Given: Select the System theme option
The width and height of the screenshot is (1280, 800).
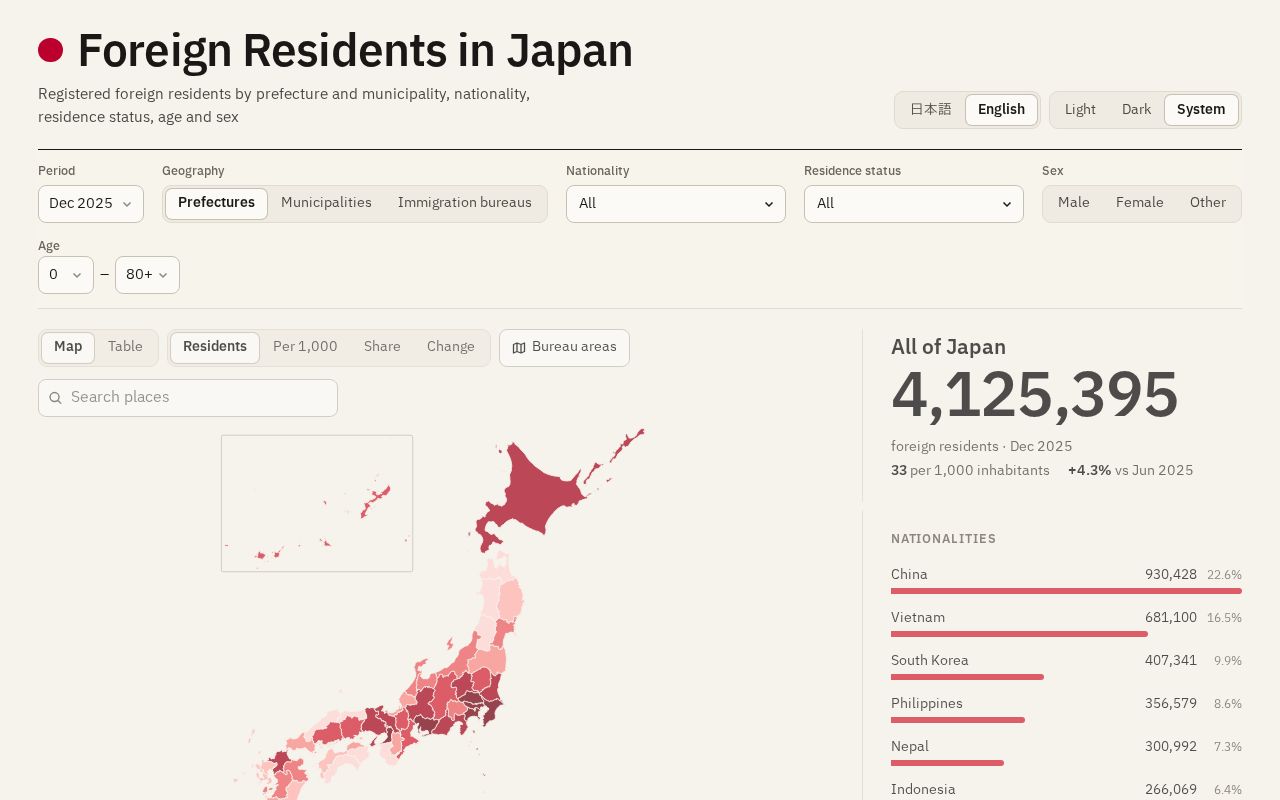Looking at the screenshot, I should [x=1201, y=110].
